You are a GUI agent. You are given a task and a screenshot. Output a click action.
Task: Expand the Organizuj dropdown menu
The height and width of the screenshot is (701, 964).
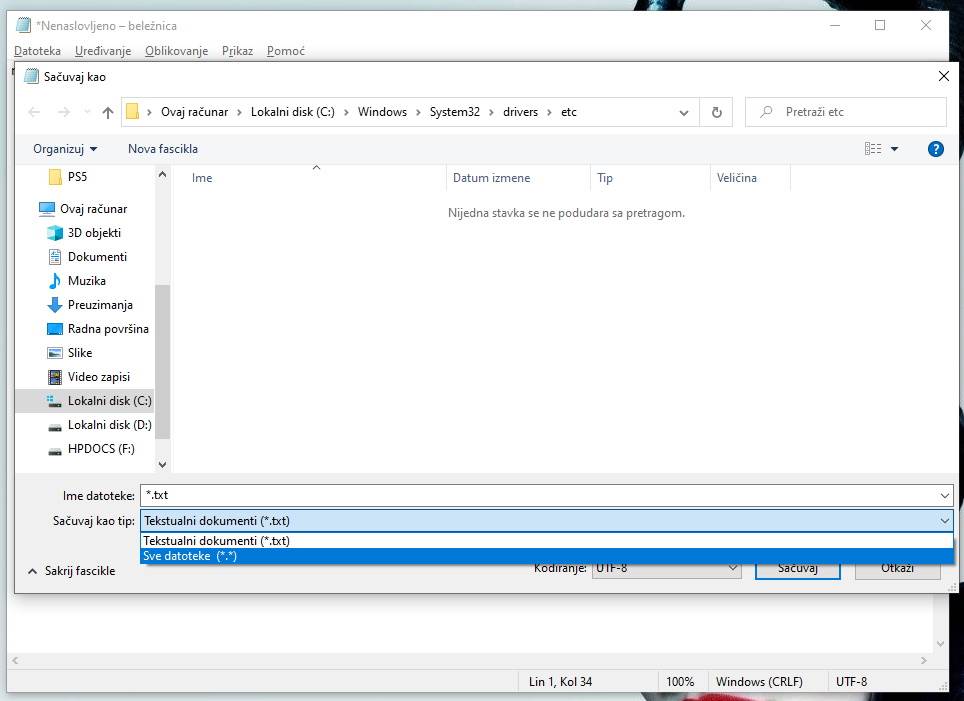pyautogui.click(x=65, y=149)
